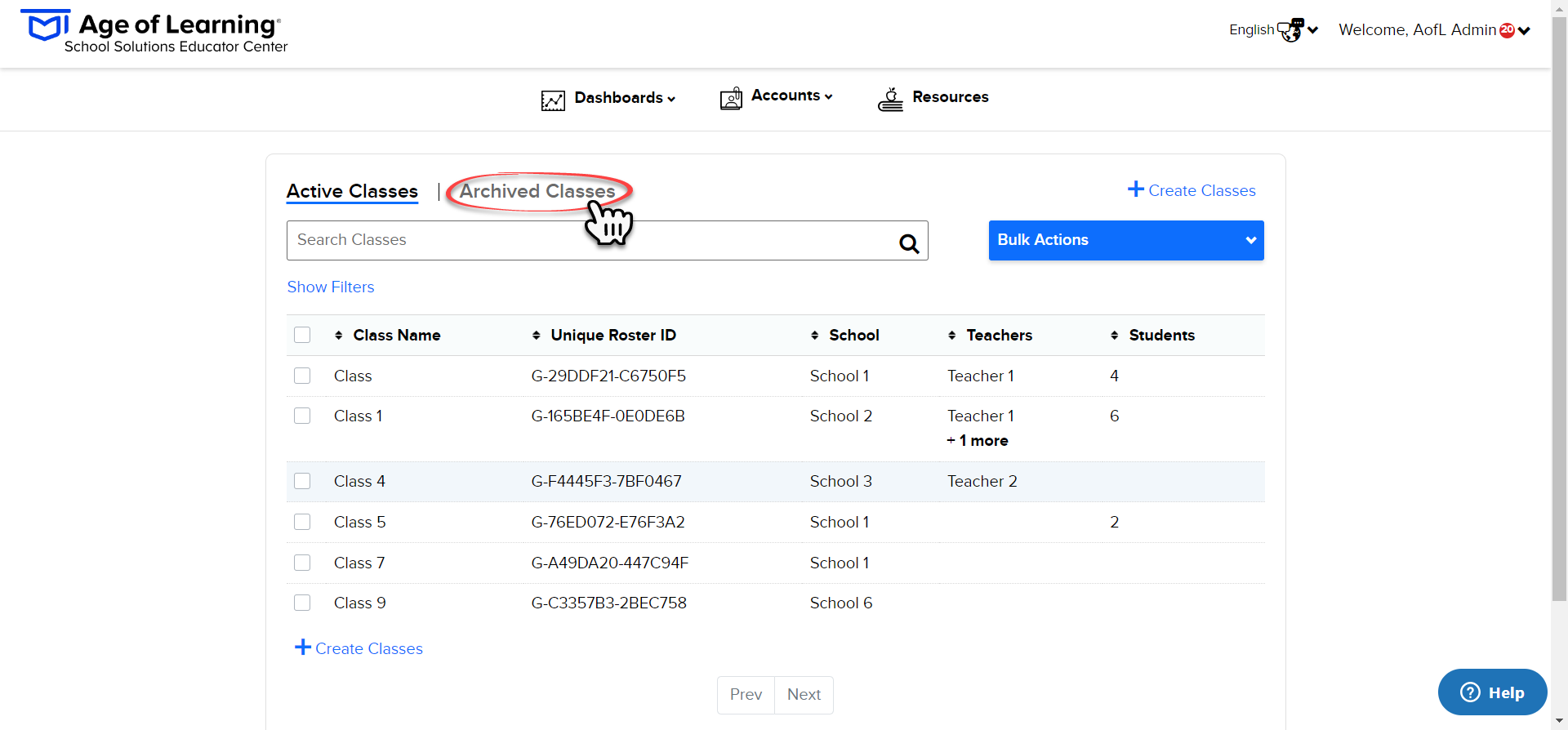
Task: Check the box for Class 7
Action: coord(302,563)
